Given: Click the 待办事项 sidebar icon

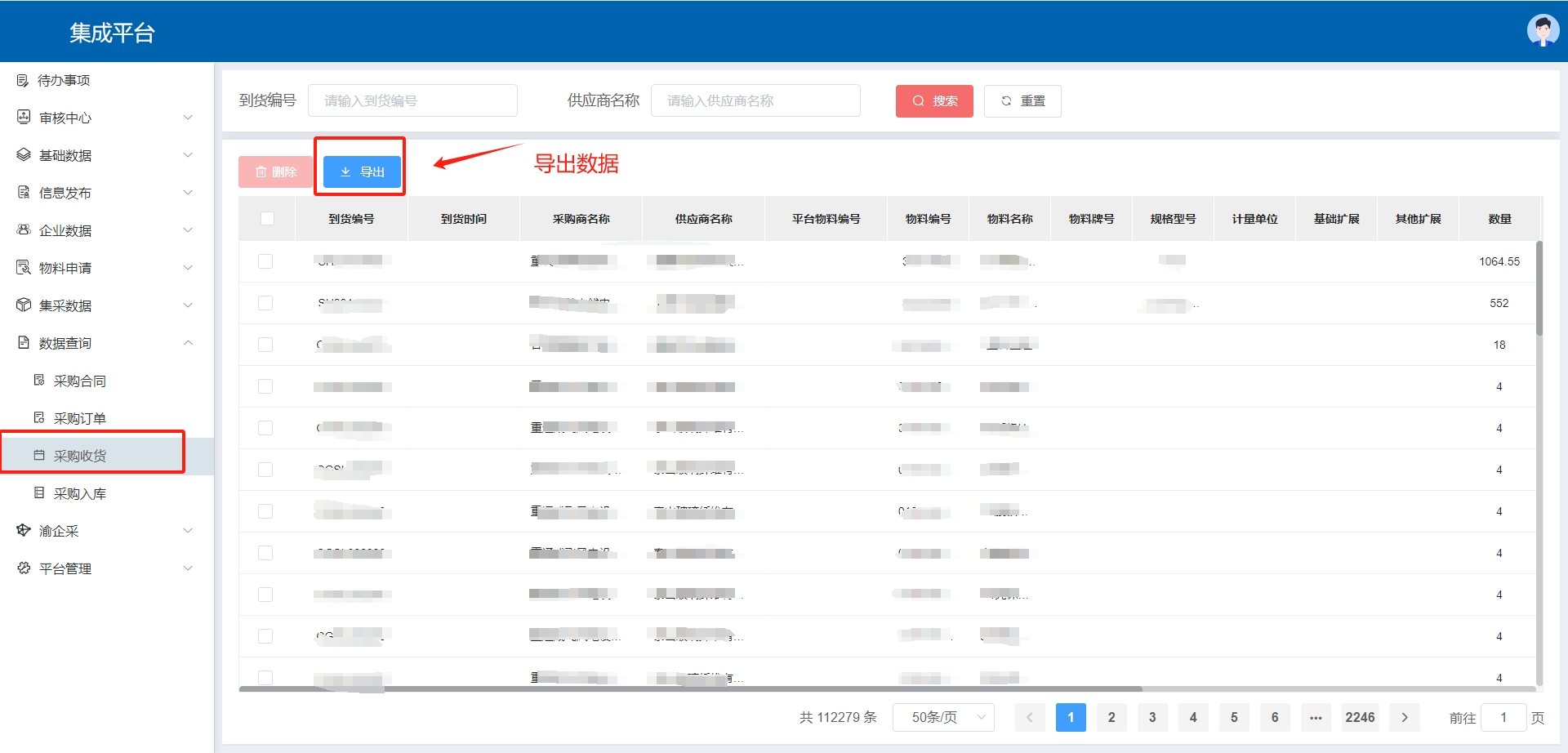Looking at the screenshot, I should pos(23,80).
